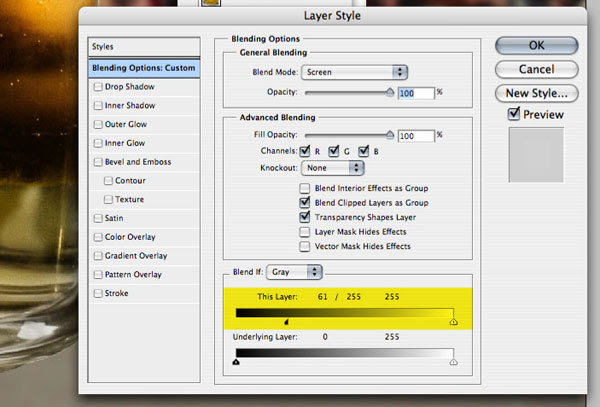Open the Blend Mode dropdown
The width and height of the screenshot is (600, 407).
tap(354, 72)
